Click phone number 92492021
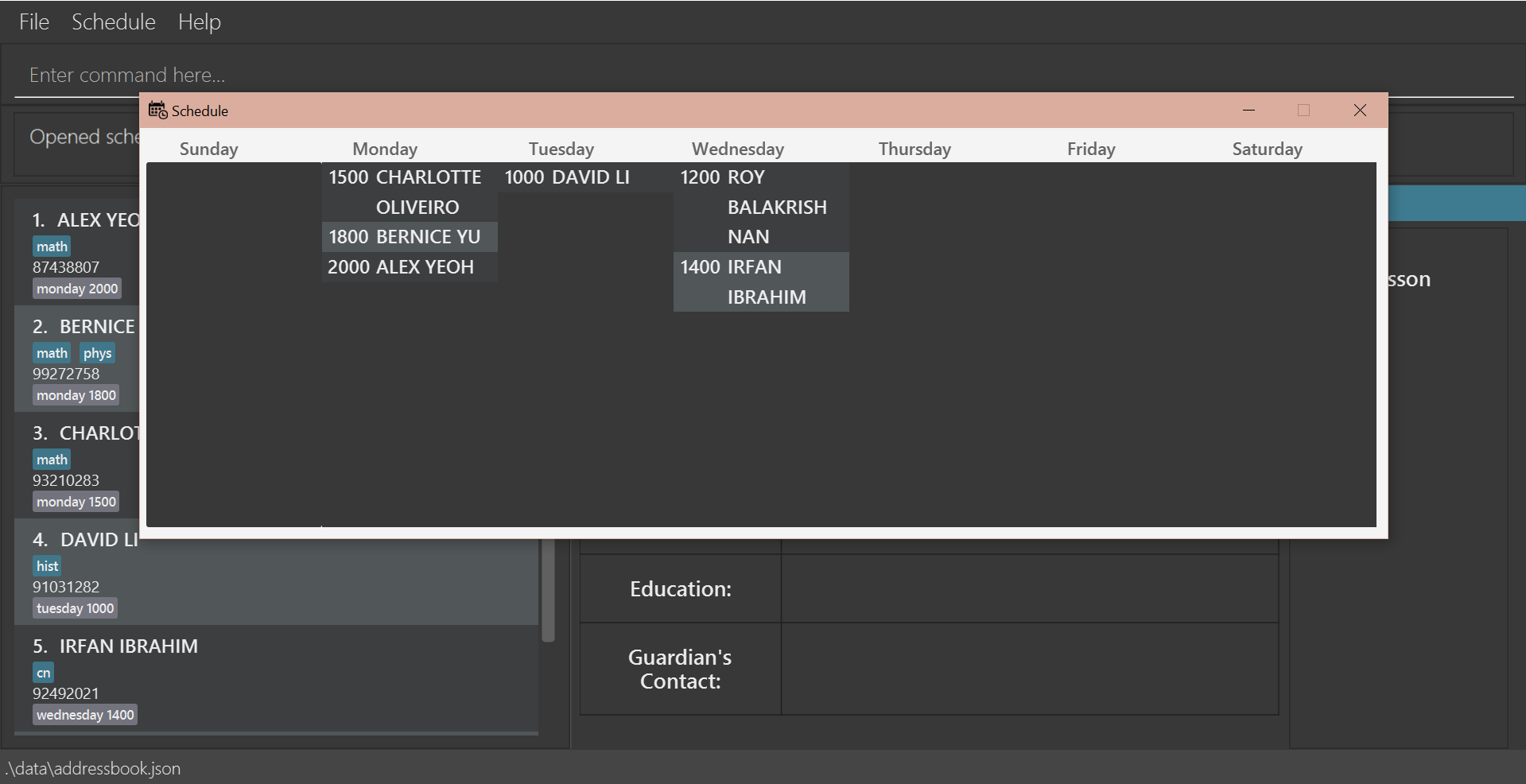Image resolution: width=1526 pixels, height=784 pixels. pyautogui.click(x=66, y=693)
